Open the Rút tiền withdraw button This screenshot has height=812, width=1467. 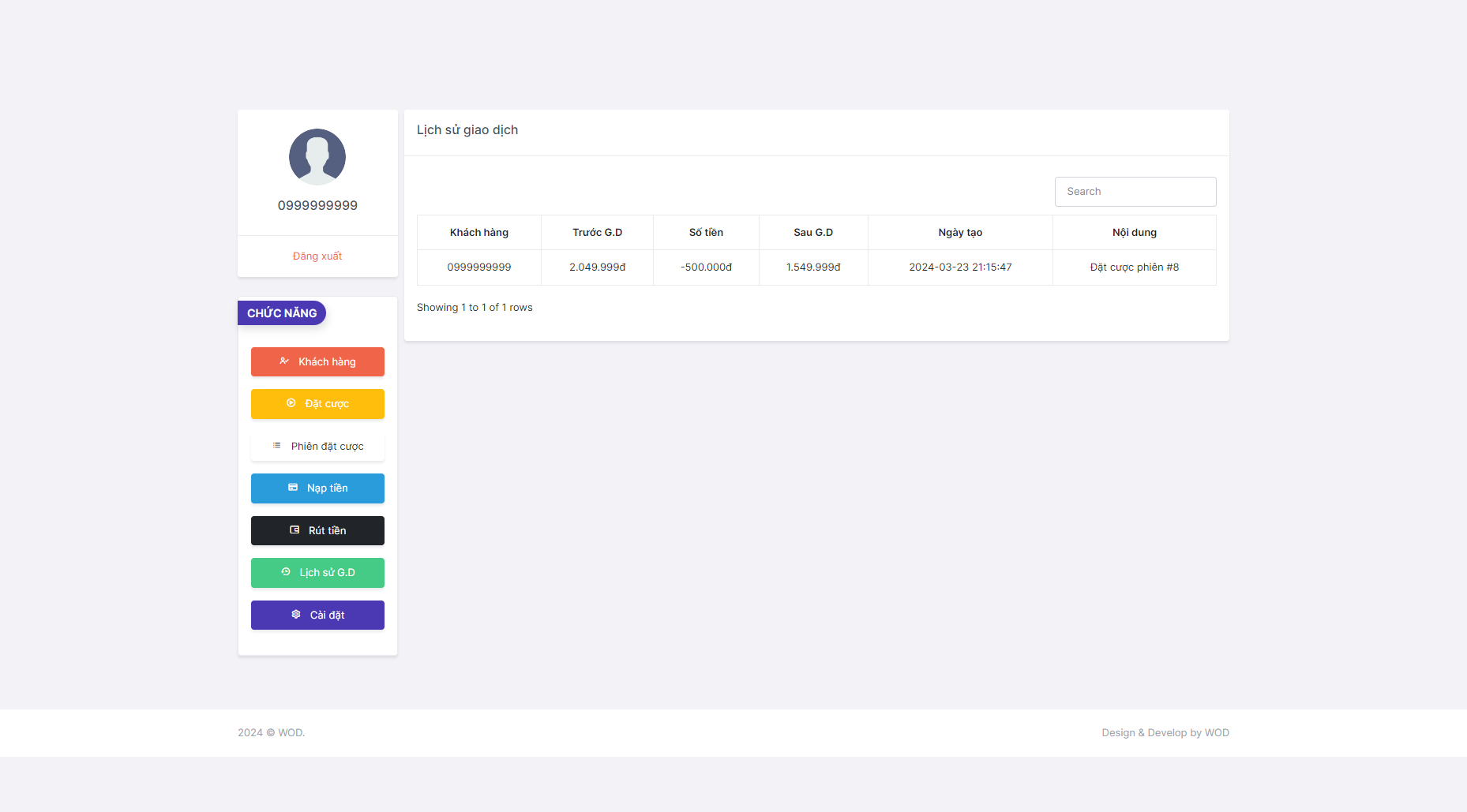tap(317, 530)
